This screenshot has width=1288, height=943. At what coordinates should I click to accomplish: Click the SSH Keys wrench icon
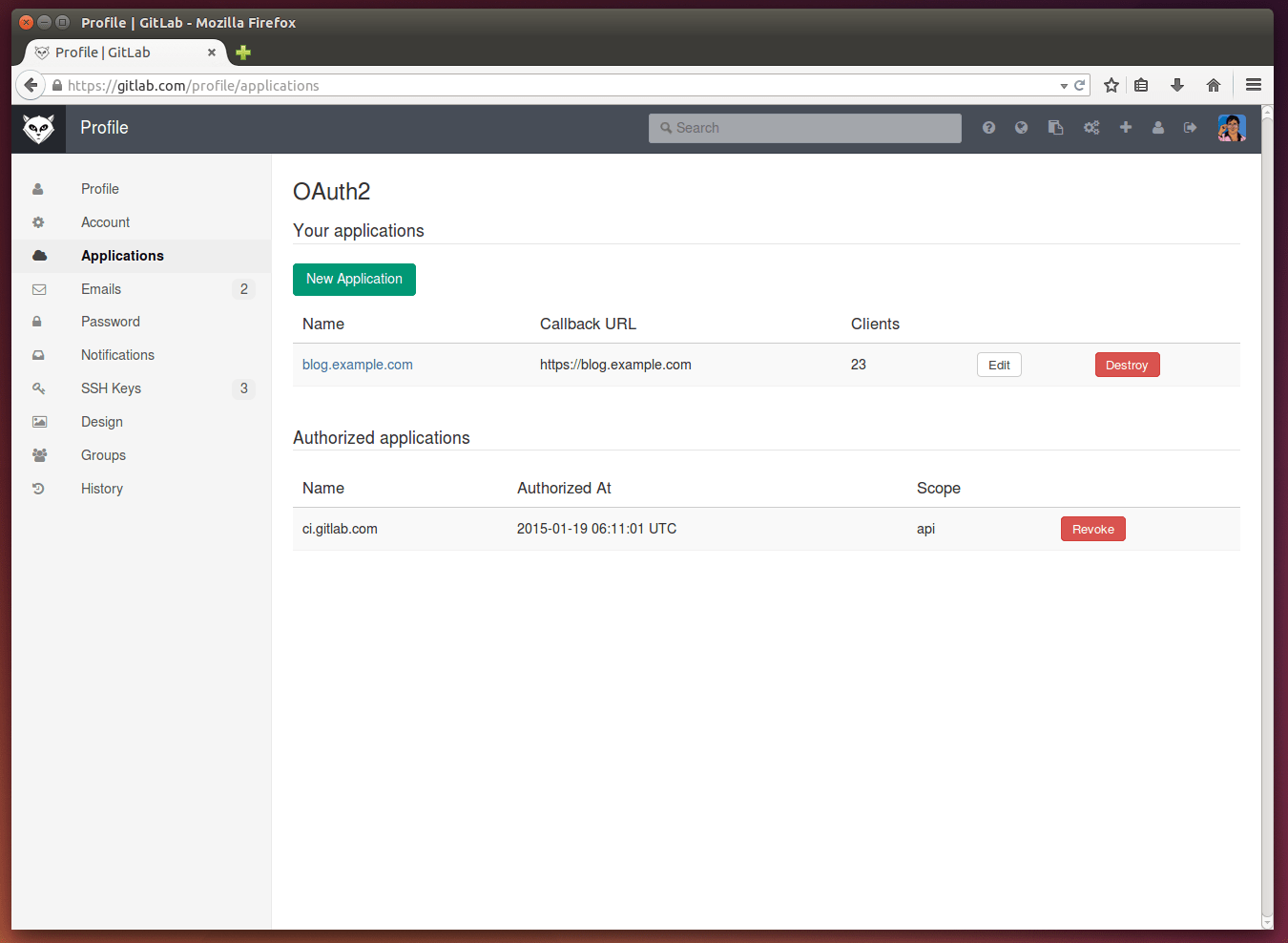(x=38, y=388)
